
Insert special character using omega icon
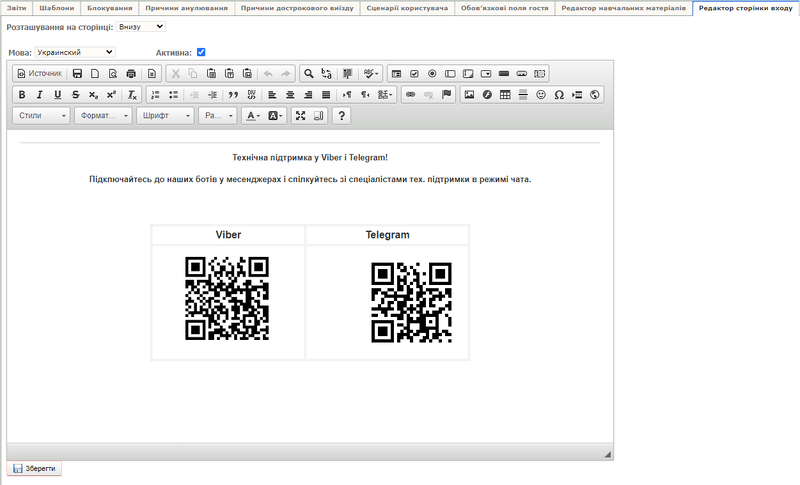coord(559,95)
